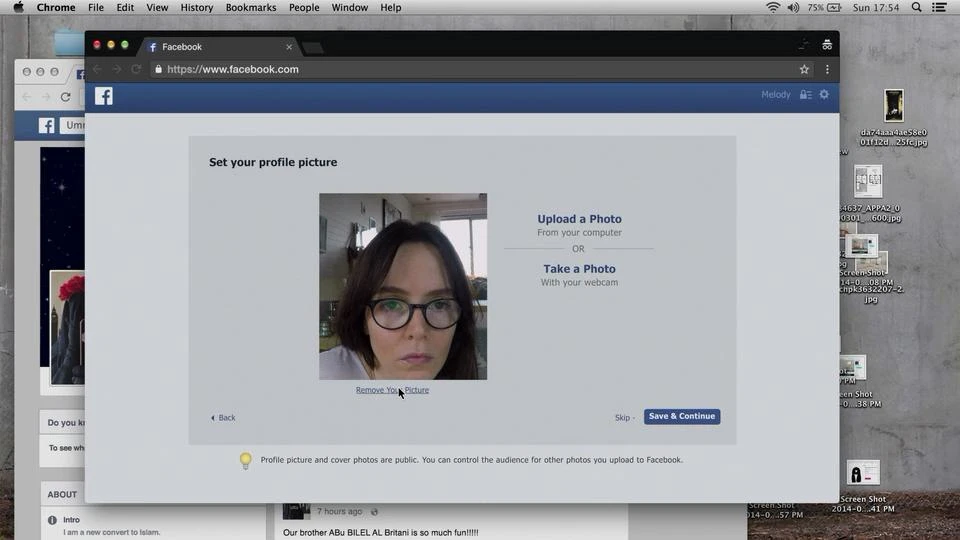The height and width of the screenshot is (540, 960).
Task: Go Back in the profile setup
Action: click(223, 418)
